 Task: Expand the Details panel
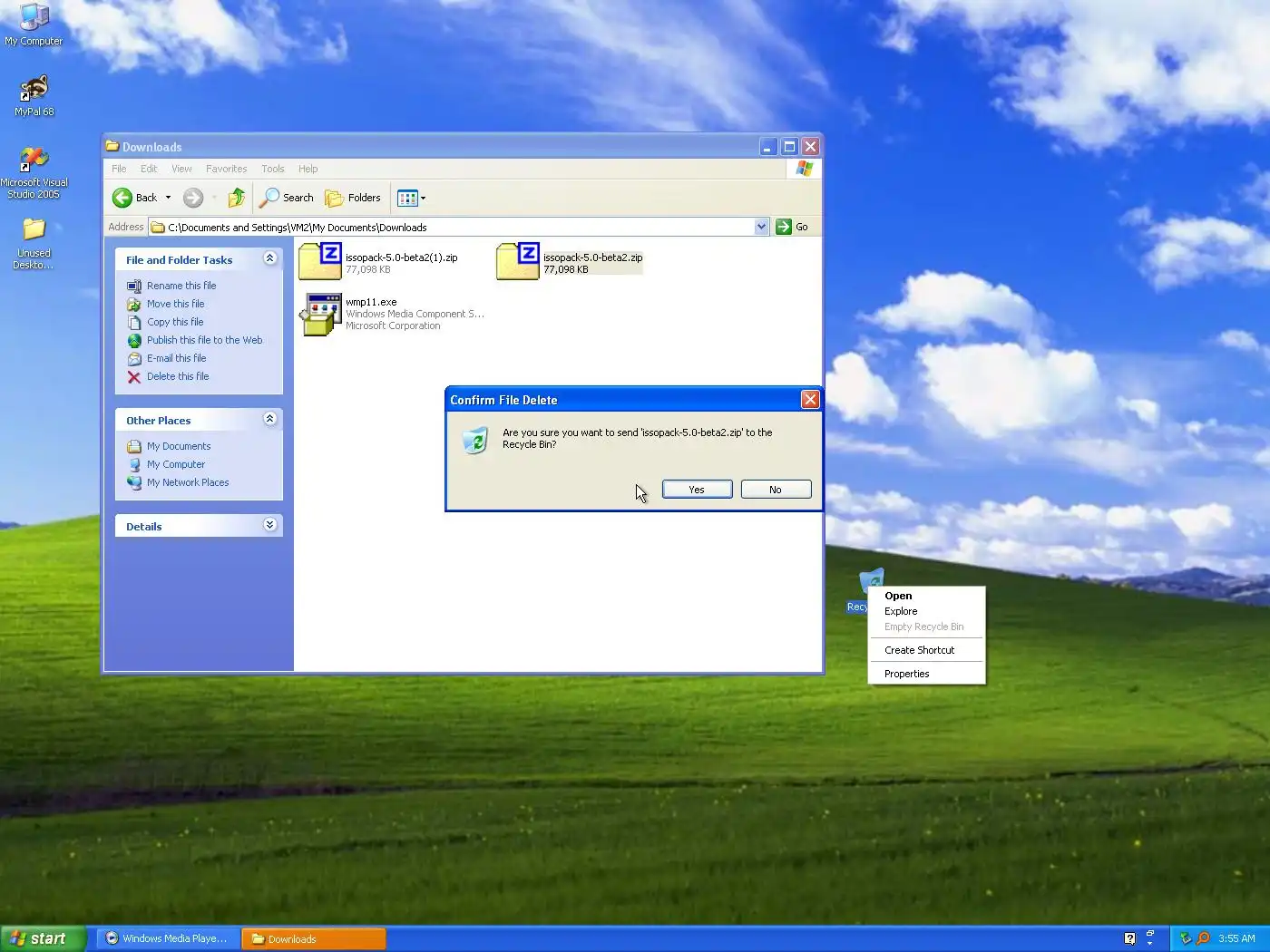[269, 525]
